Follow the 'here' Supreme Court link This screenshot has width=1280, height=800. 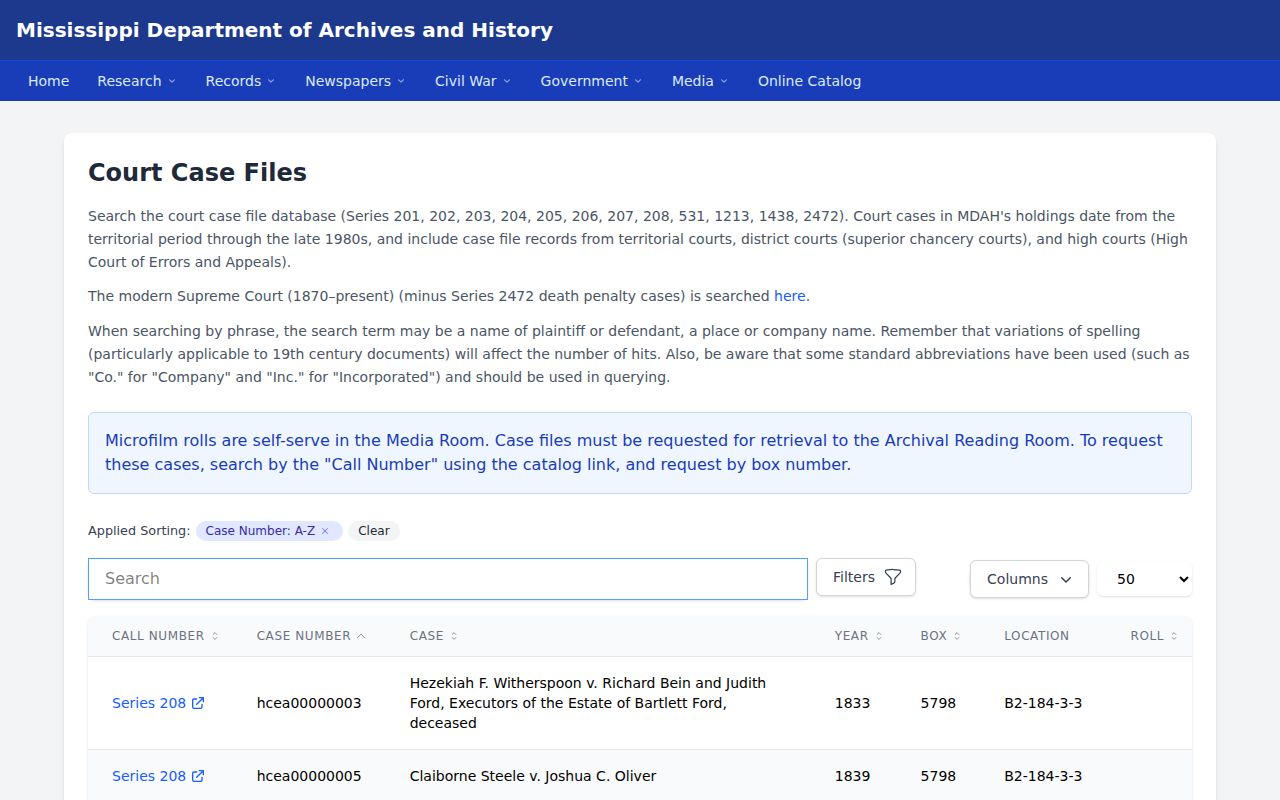(x=790, y=296)
